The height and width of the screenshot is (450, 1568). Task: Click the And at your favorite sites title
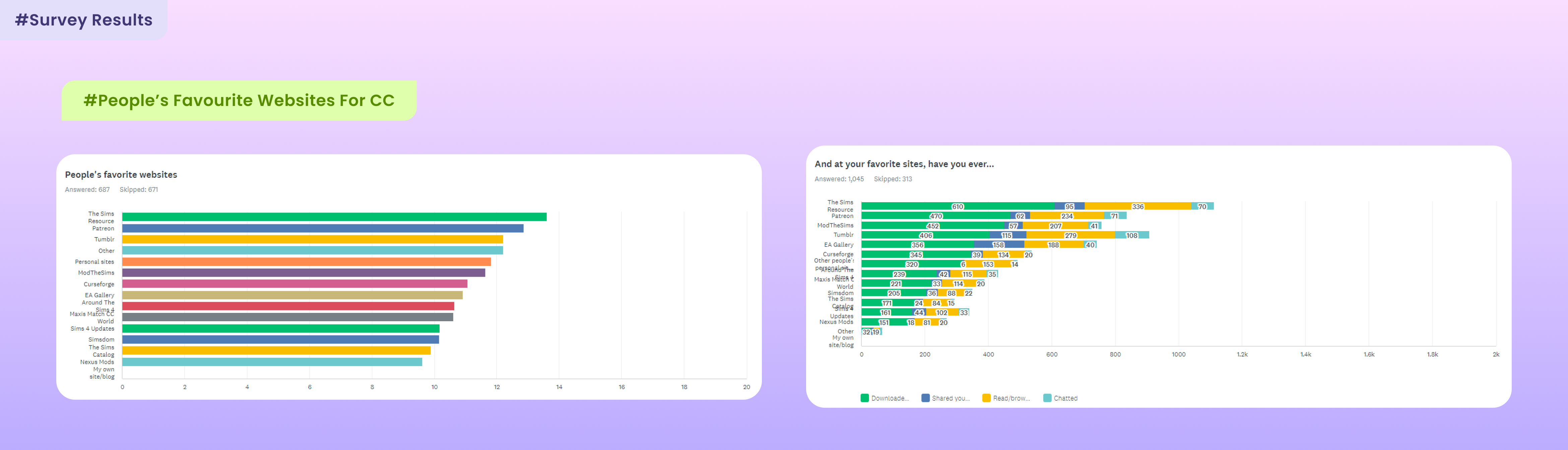coord(904,164)
